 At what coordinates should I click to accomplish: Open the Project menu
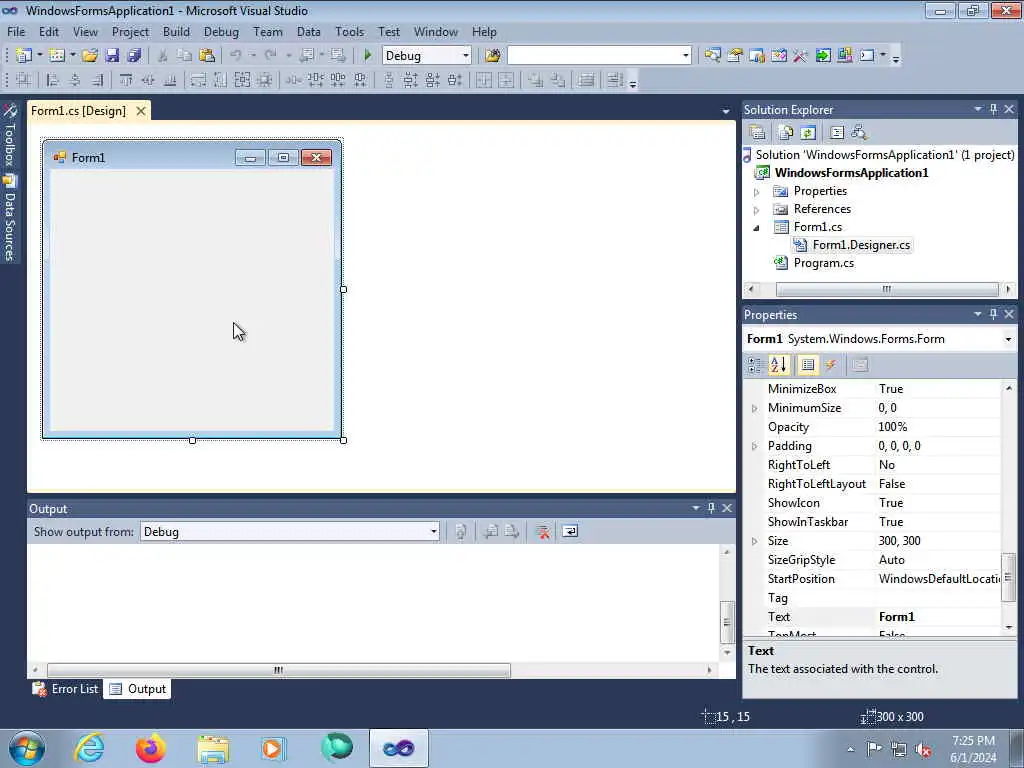point(130,31)
